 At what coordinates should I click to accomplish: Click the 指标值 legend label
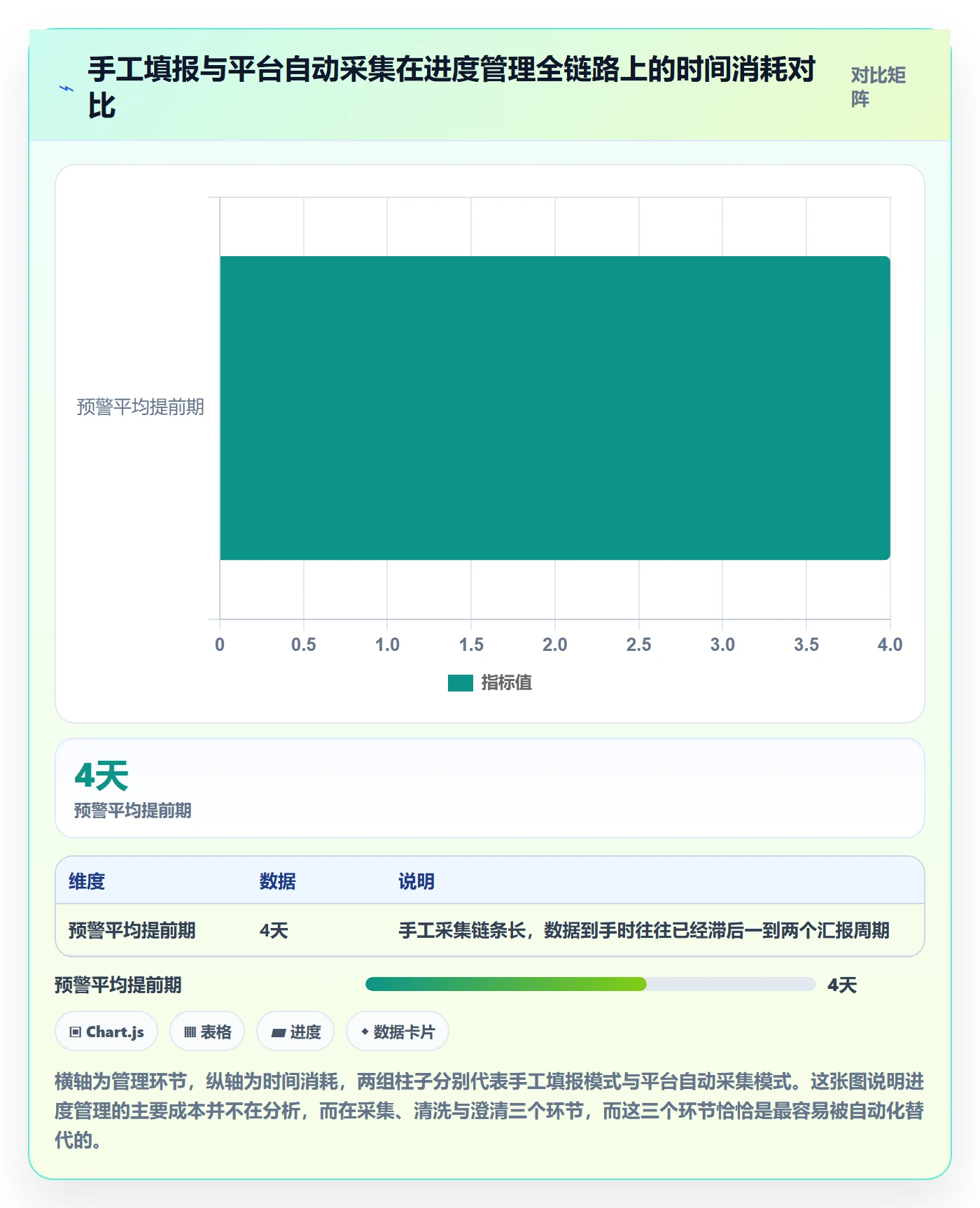pos(506,683)
